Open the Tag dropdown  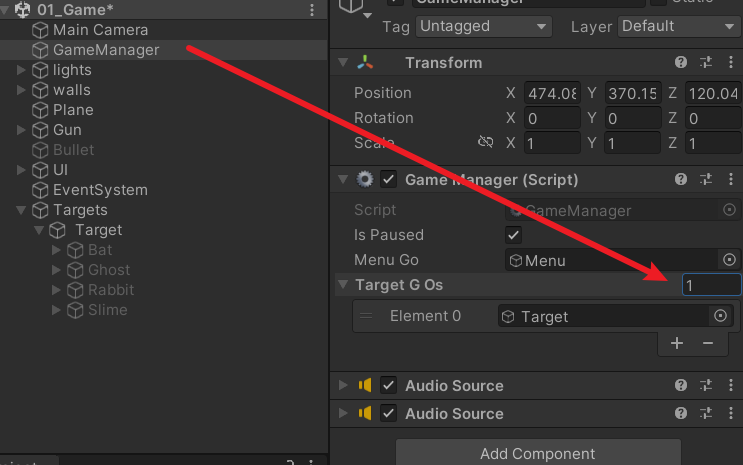(x=484, y=26)
